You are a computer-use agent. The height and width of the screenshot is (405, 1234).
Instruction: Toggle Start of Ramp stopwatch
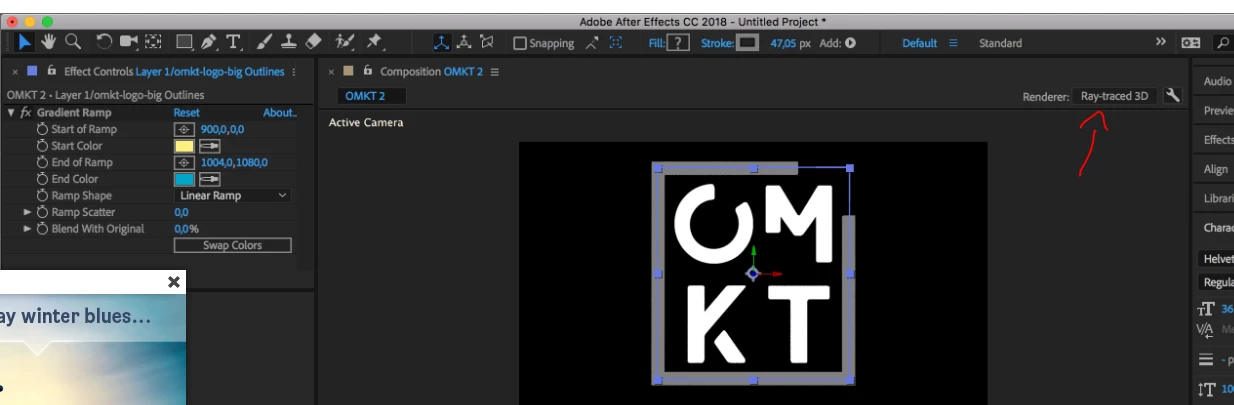(x=42, y=129)
